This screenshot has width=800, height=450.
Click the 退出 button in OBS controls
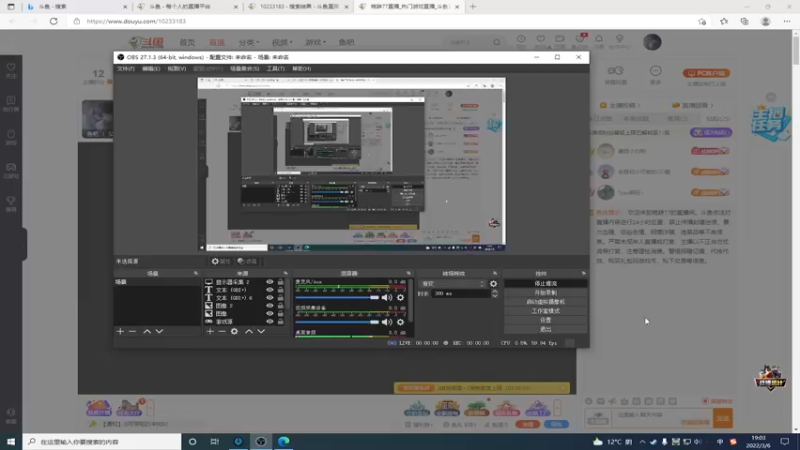click(x=545, y=330)
